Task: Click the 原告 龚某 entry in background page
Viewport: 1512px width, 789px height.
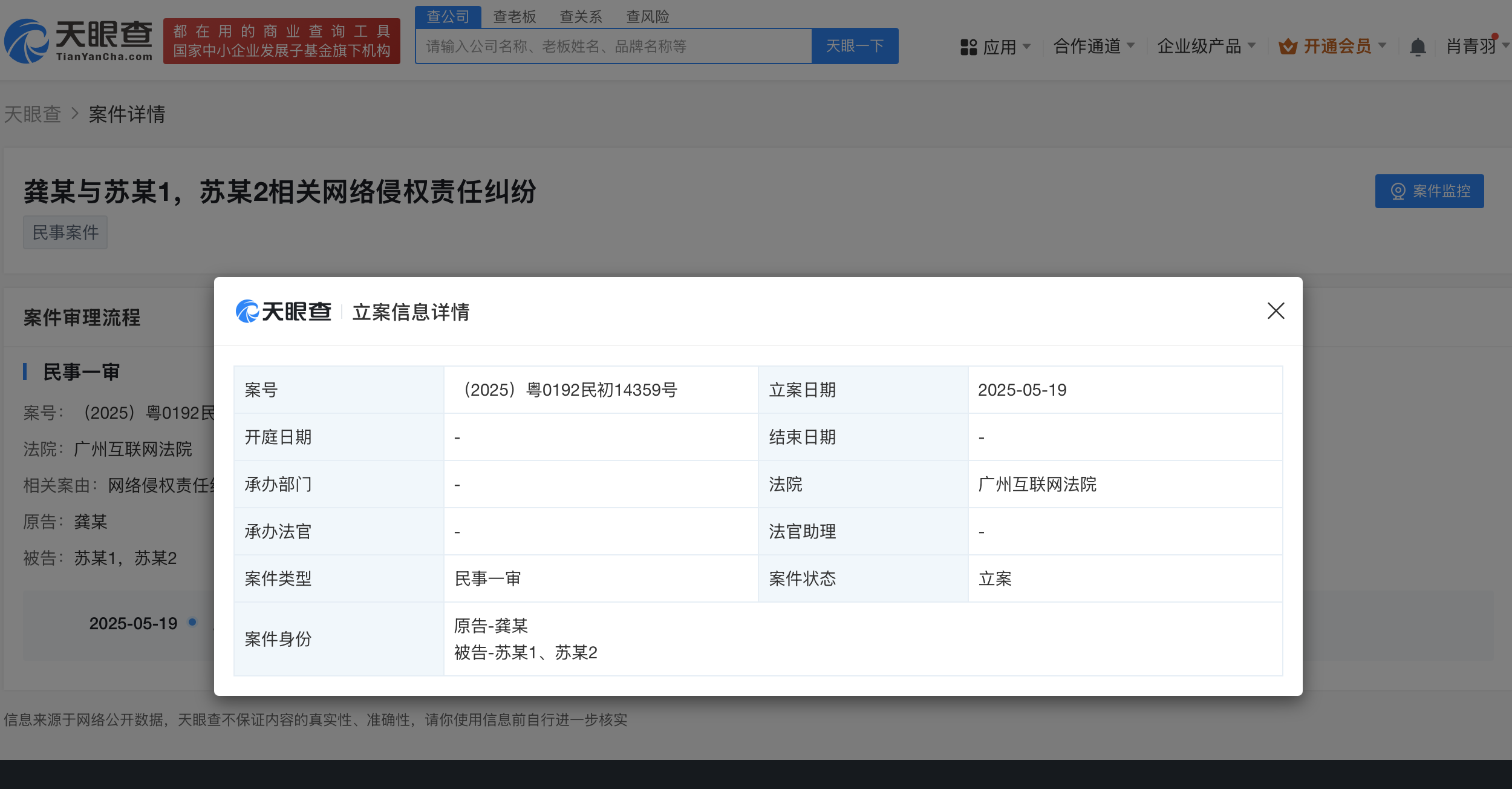Action: pos(65,522)
